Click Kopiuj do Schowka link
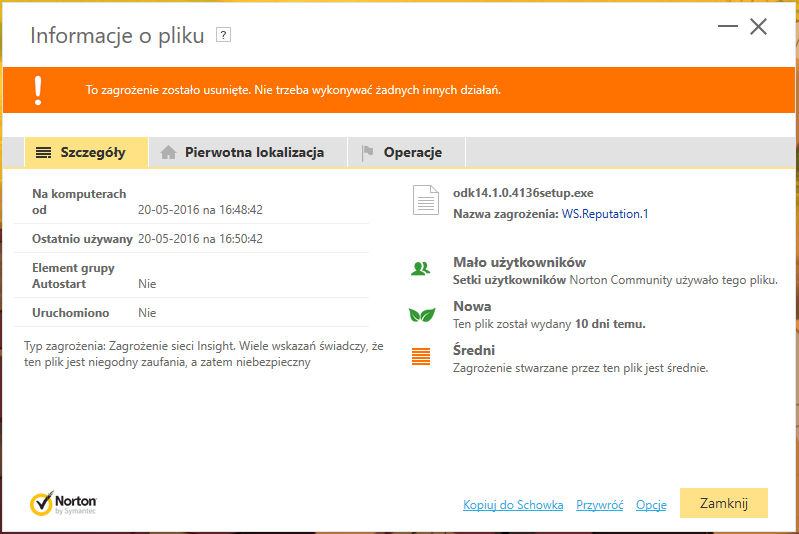Viewport: 799px width, 534px height. [513, 505]
